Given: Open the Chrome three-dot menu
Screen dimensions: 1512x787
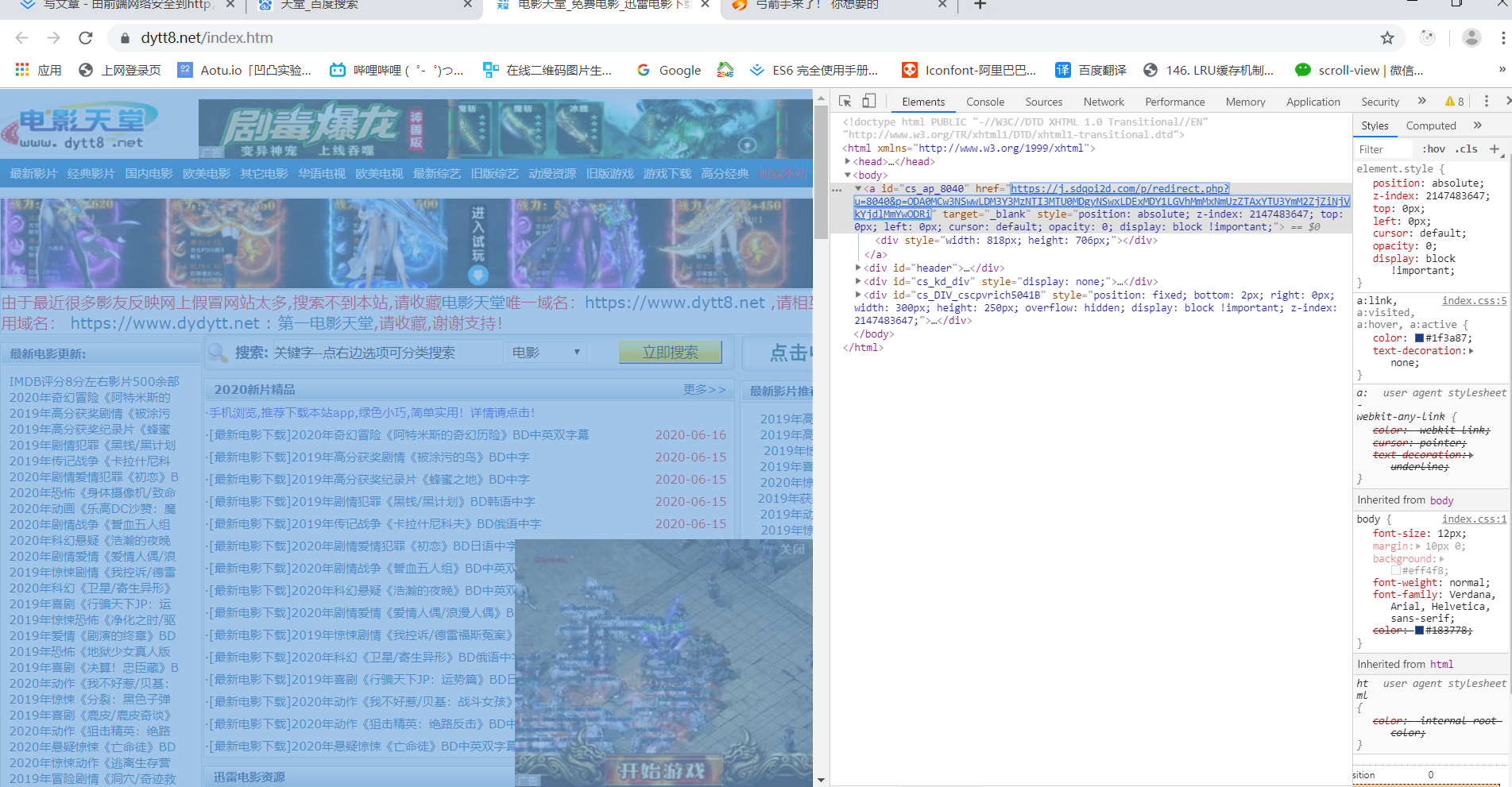Looking at the screenshot, I should (x=1503, y=38).
